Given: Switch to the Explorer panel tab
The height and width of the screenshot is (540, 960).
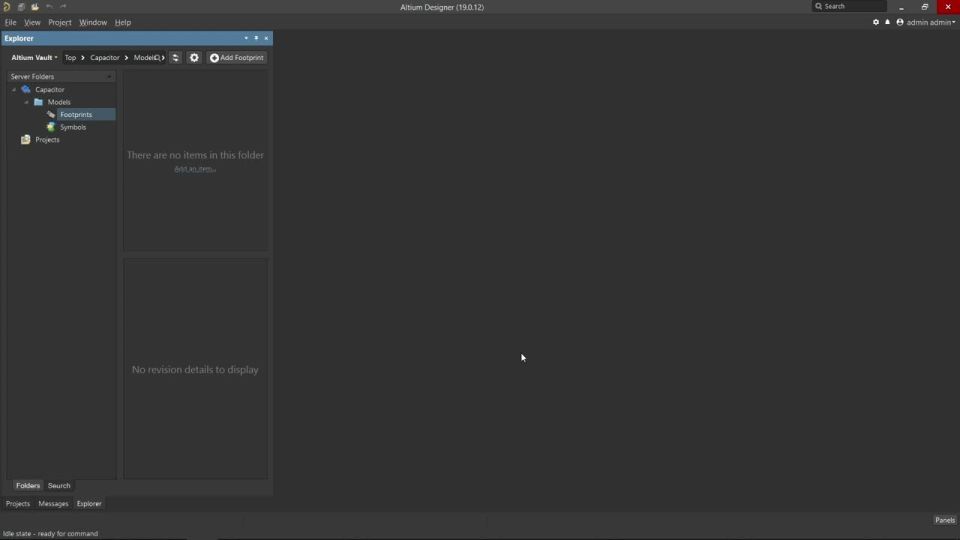Looking at the screenshot, I should (x=89, y=504).
